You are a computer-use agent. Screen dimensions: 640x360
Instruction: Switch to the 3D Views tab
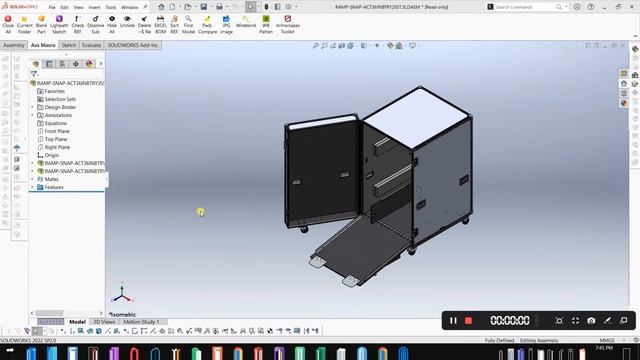click(x=104, y=322)
